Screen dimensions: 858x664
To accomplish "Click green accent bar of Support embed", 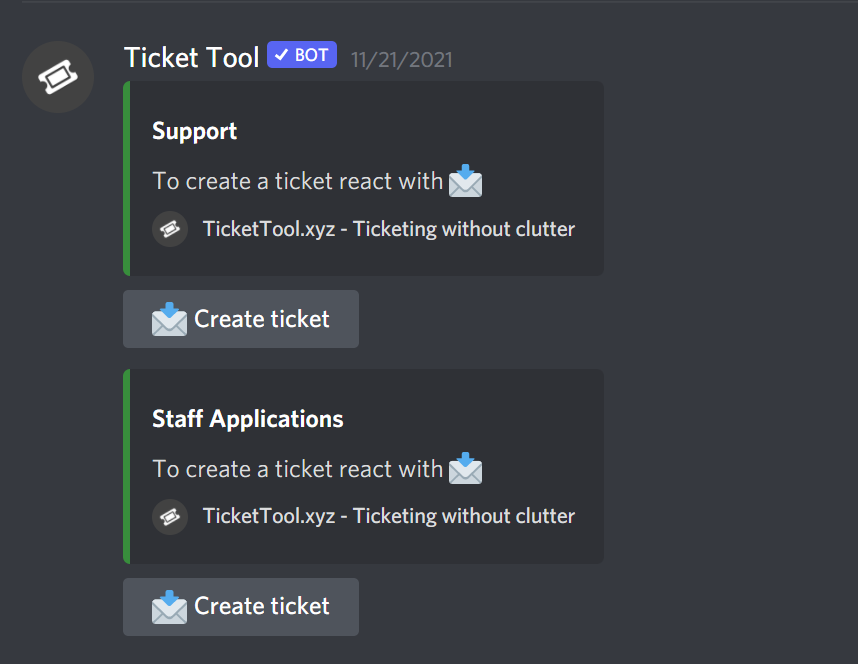I will (x=126, y=178).
